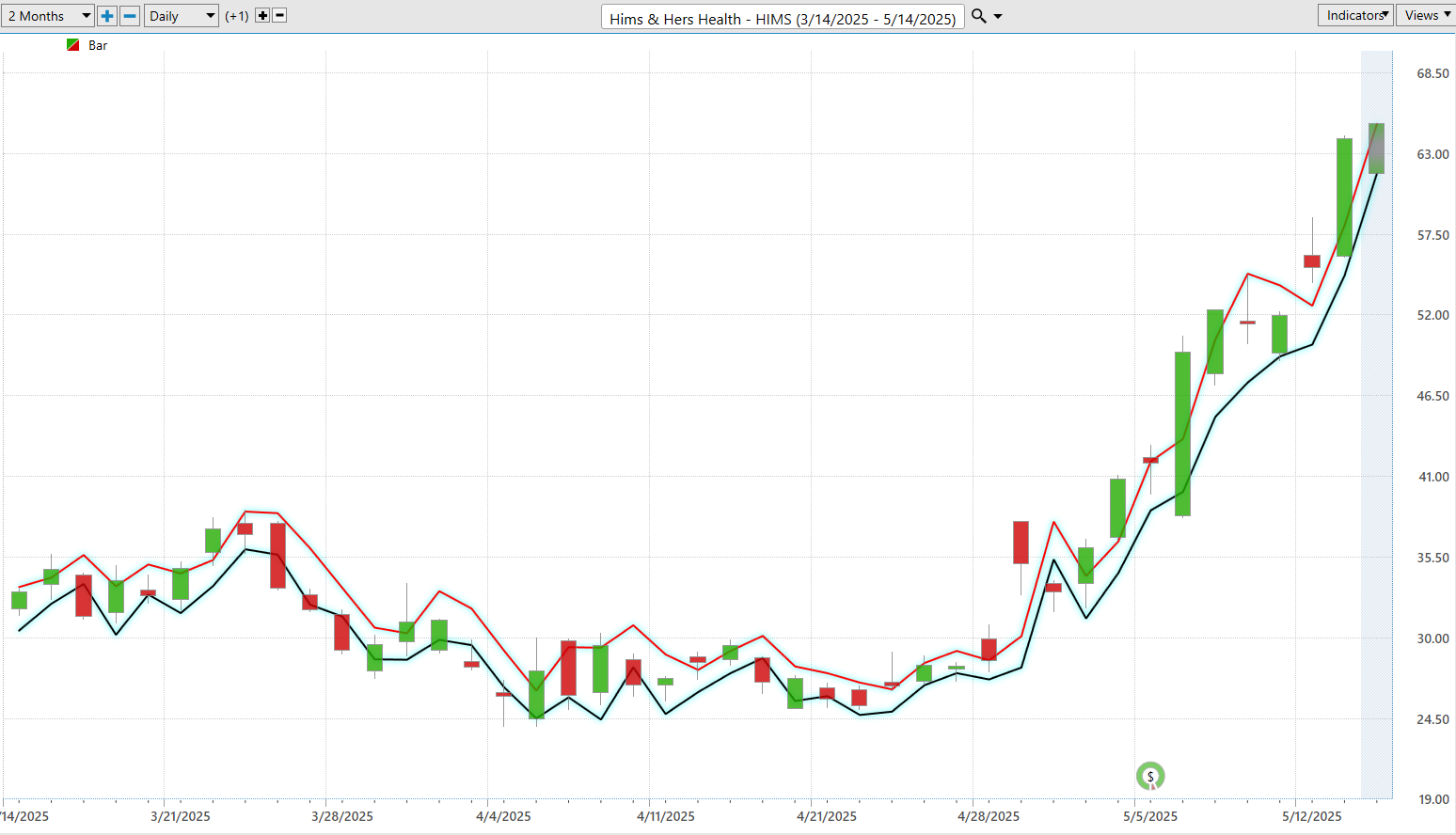Click the red-green Bar legend icon
This screenshot has height=835, width=1456.
point(73,45)
